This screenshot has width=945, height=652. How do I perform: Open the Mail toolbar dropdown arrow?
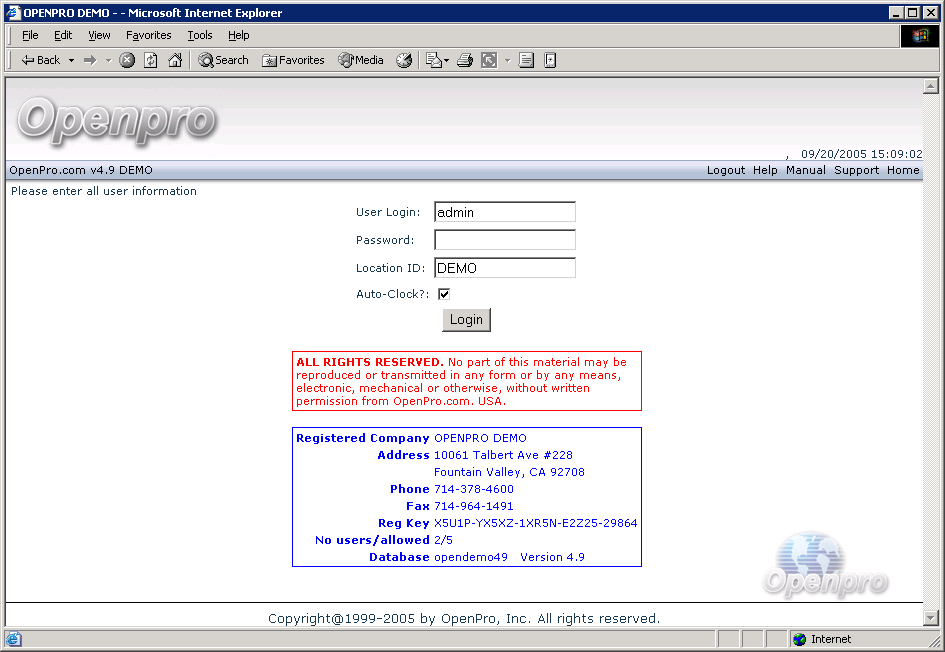tap(447, 60)
